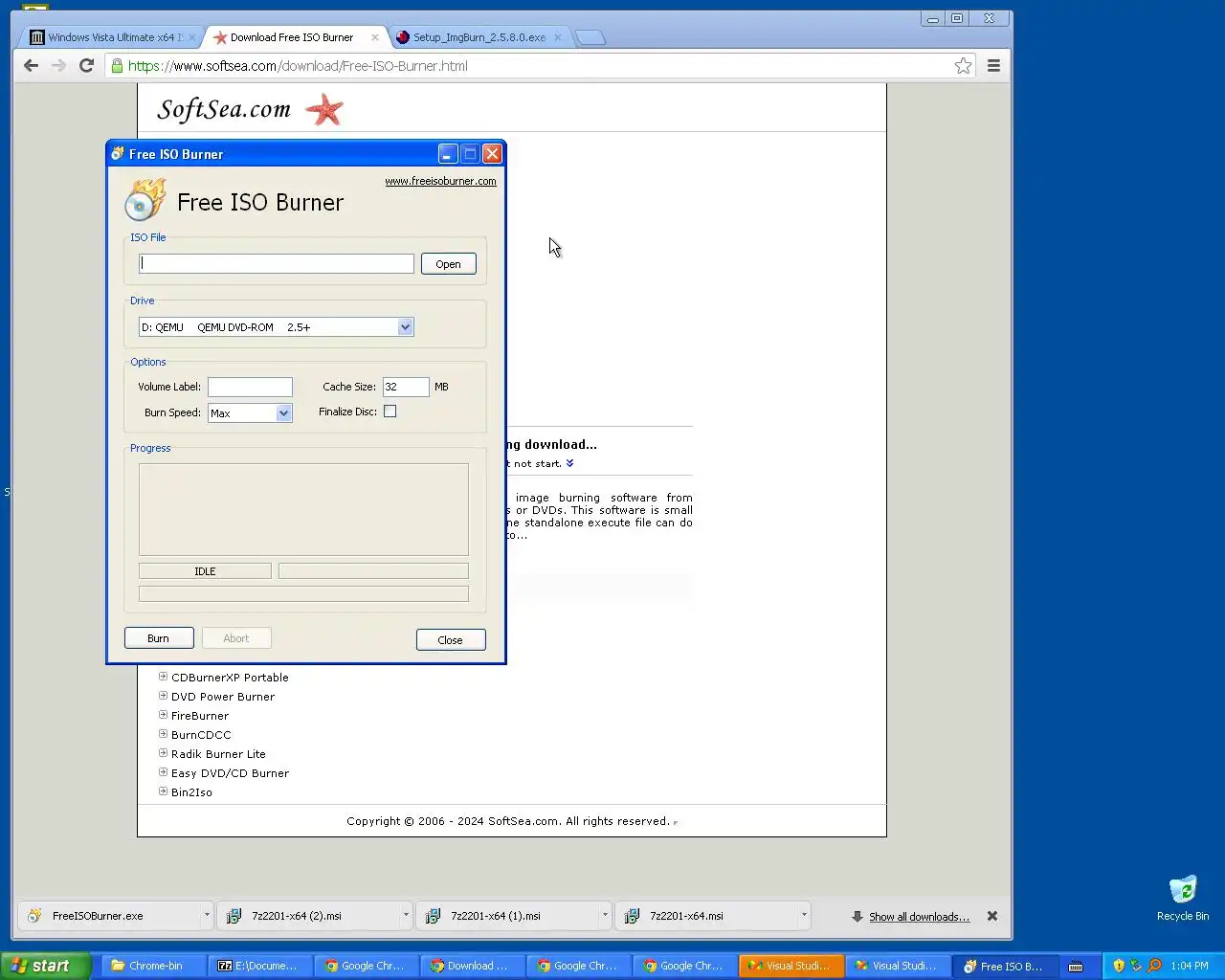This screenshot has width=1225, height=980.
Task: Expand CDBurnerXP Portable plus icon
Action: coord(163,676)
